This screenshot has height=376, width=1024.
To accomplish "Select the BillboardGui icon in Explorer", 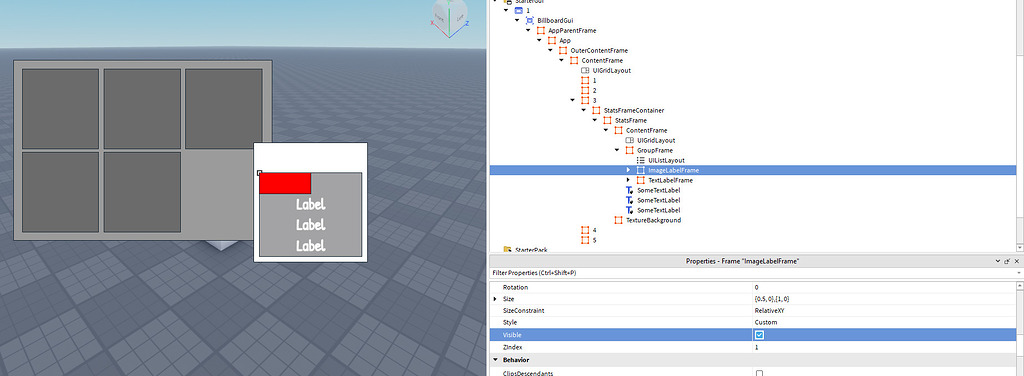I will click(x=530, y=20).
